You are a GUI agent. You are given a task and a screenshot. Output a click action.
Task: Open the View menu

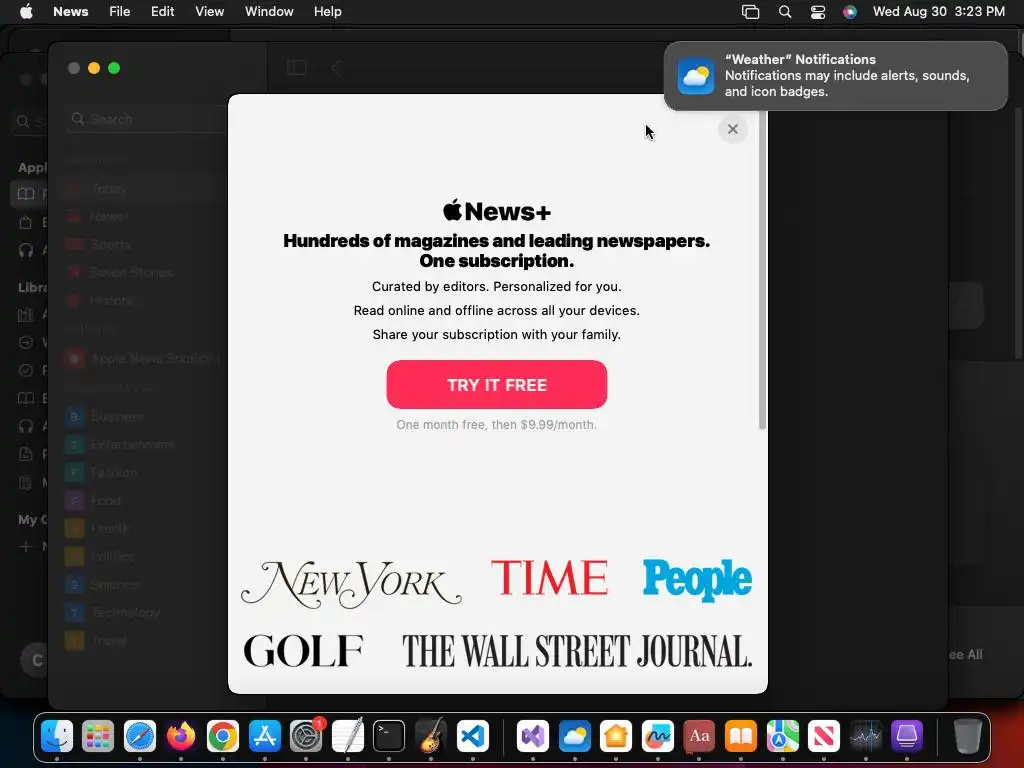pos(210,12)
